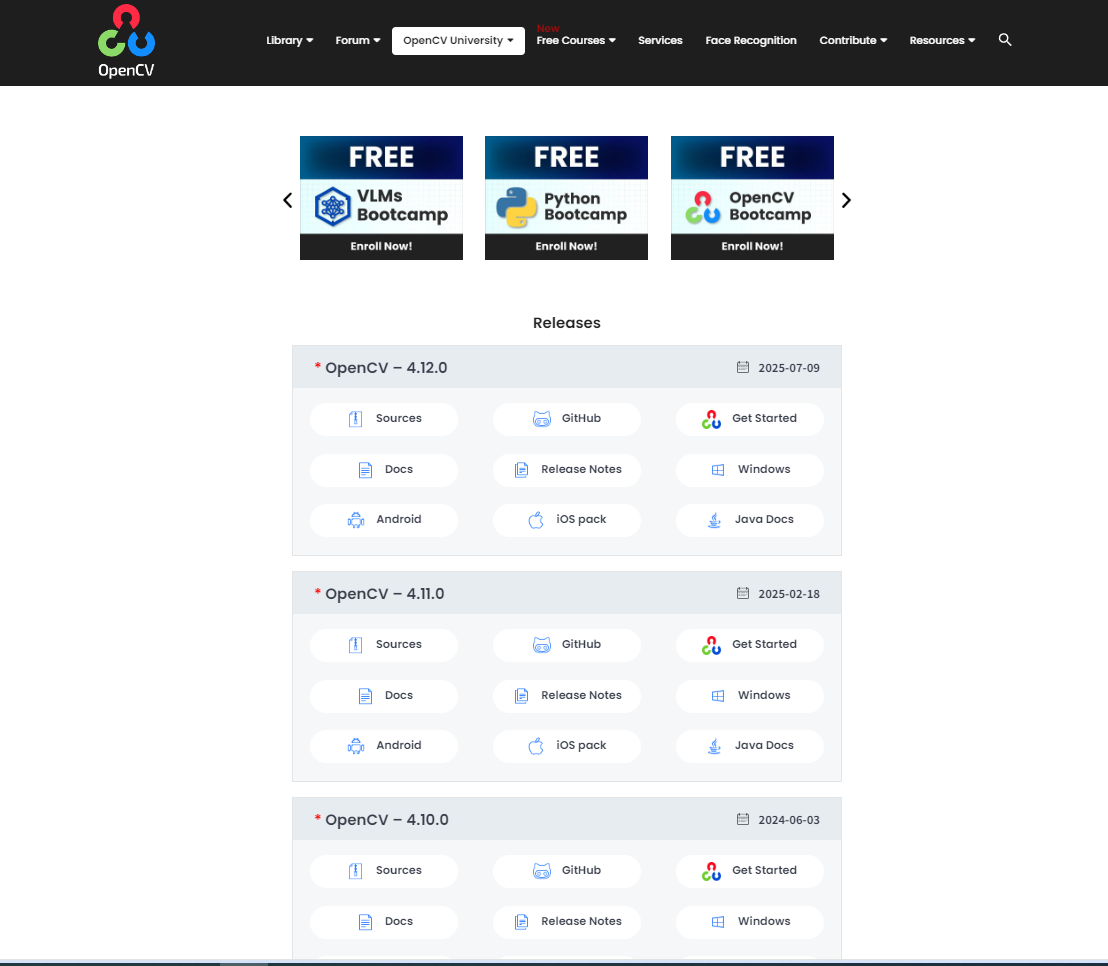Go to previous carousel slide arrow

[x=288, y=200]
